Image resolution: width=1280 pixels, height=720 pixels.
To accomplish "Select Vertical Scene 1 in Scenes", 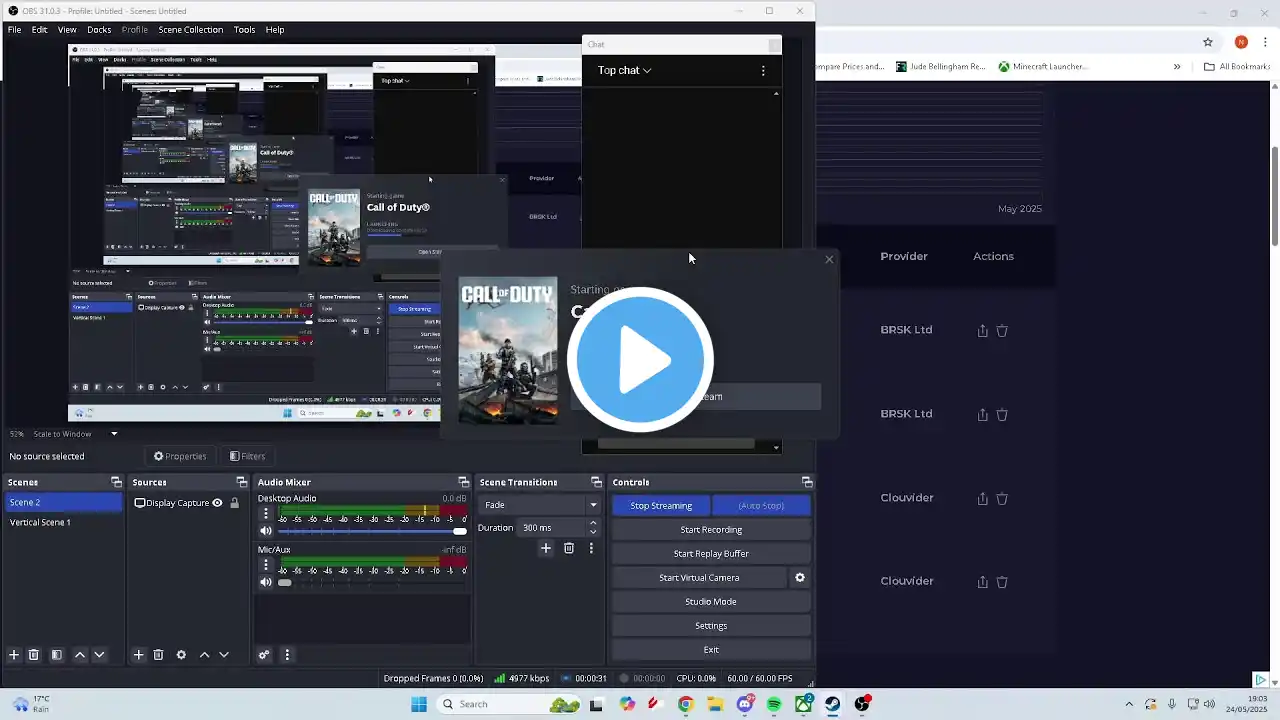I will coord(40,522).
